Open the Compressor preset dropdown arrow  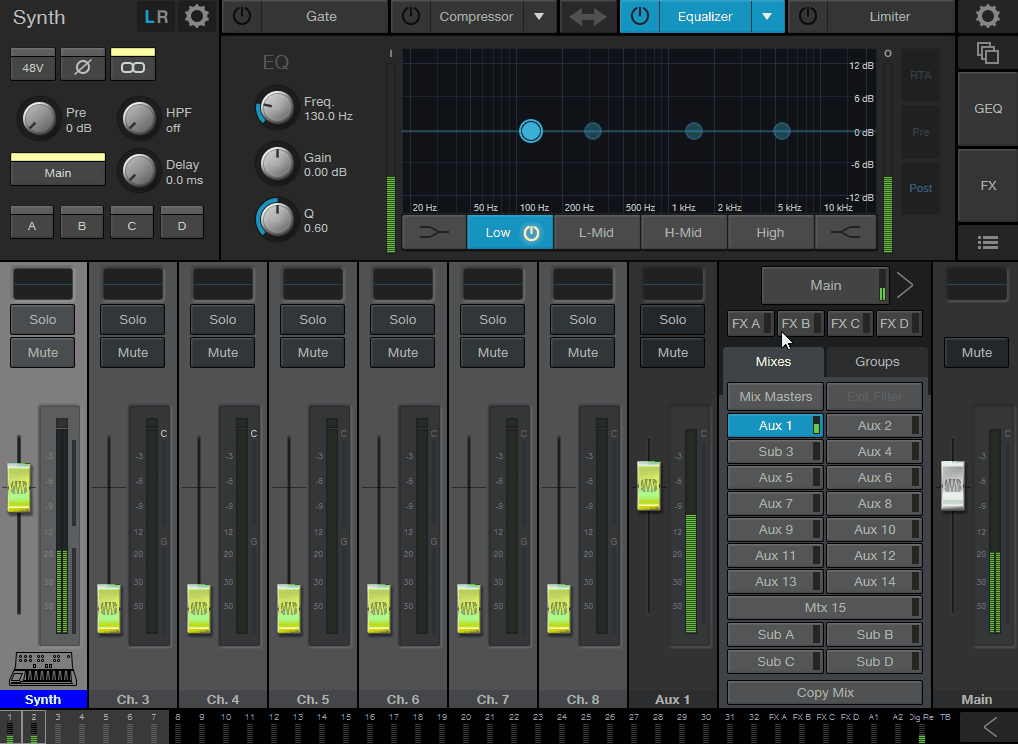click(539, 17)
